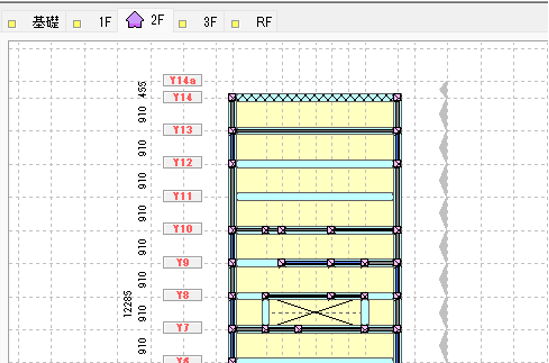Select the Y11 grid line label
The image size is (549, 363).
pyautogui.click(x=182, y=196)
